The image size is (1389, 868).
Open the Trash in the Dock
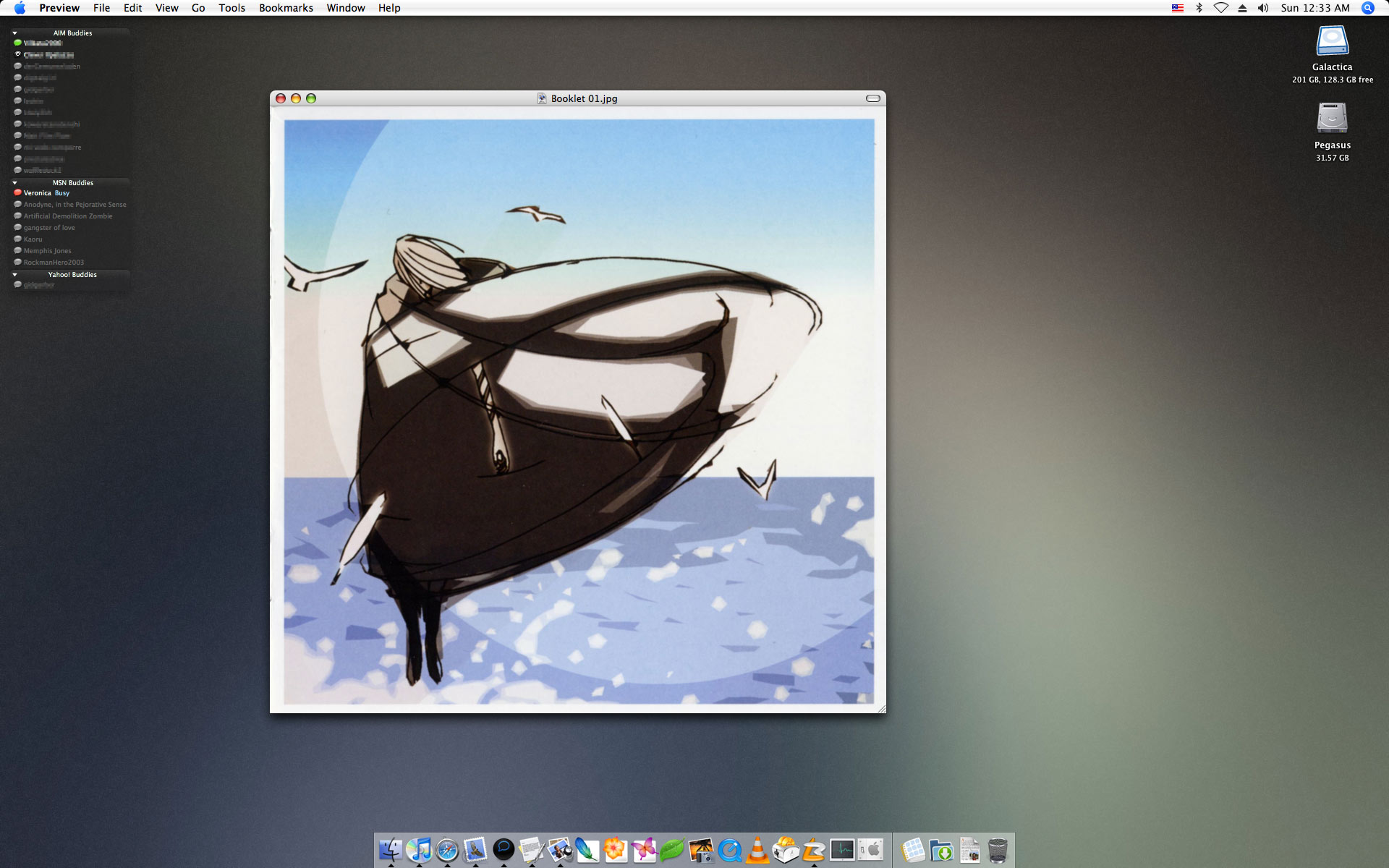pos(998,850)
